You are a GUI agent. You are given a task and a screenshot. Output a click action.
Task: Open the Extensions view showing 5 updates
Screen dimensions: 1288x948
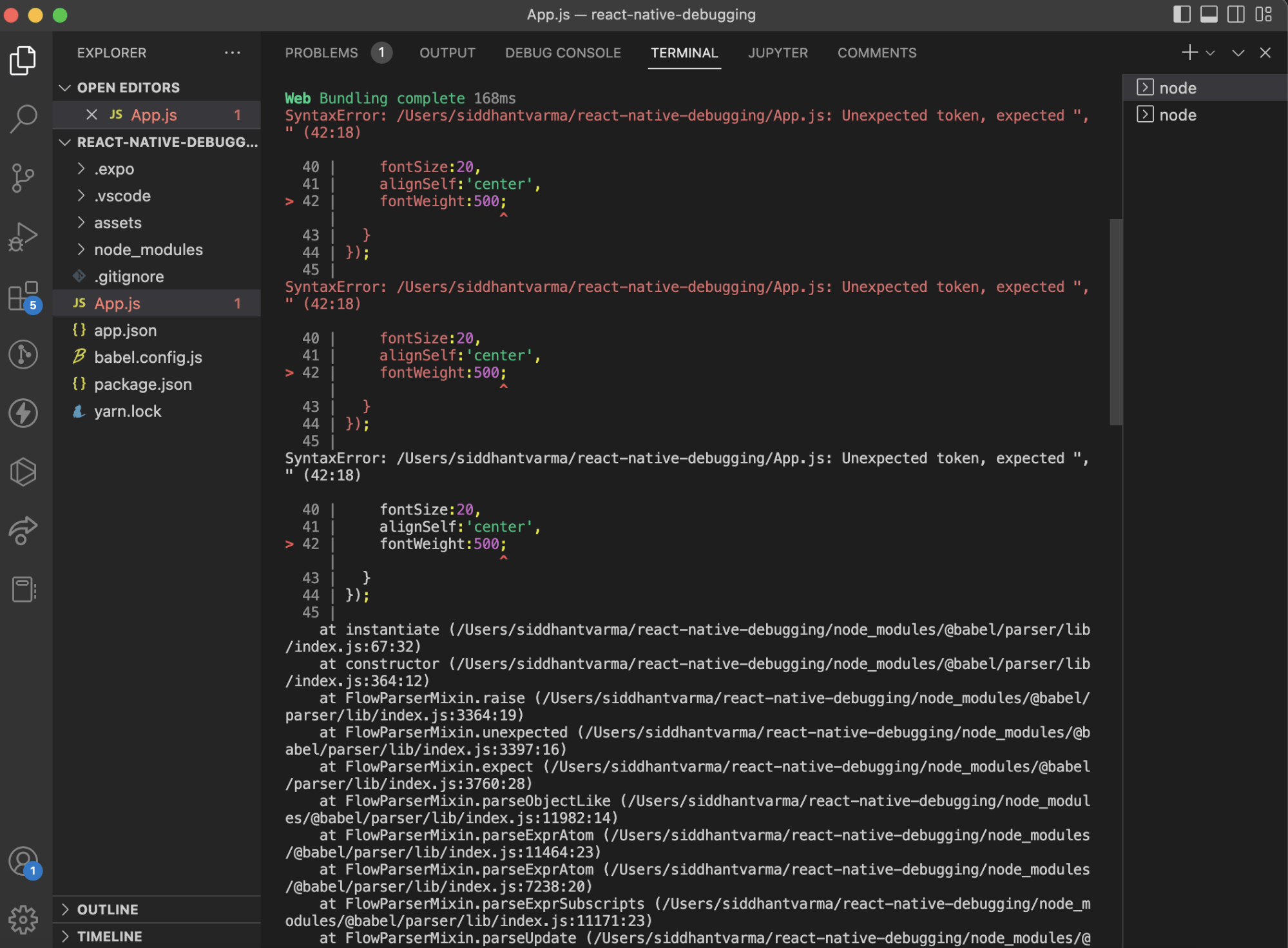point(23,296)
